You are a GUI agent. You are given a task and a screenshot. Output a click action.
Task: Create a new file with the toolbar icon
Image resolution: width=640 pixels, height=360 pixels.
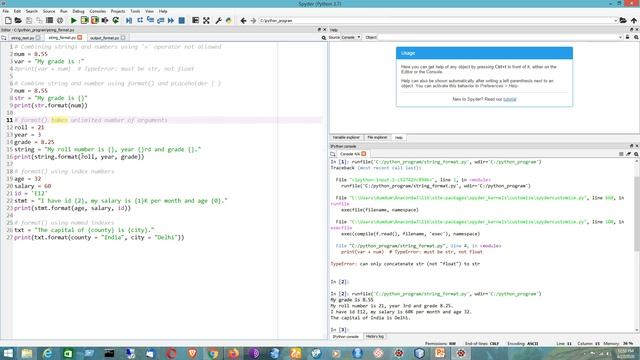coord(8,20)
